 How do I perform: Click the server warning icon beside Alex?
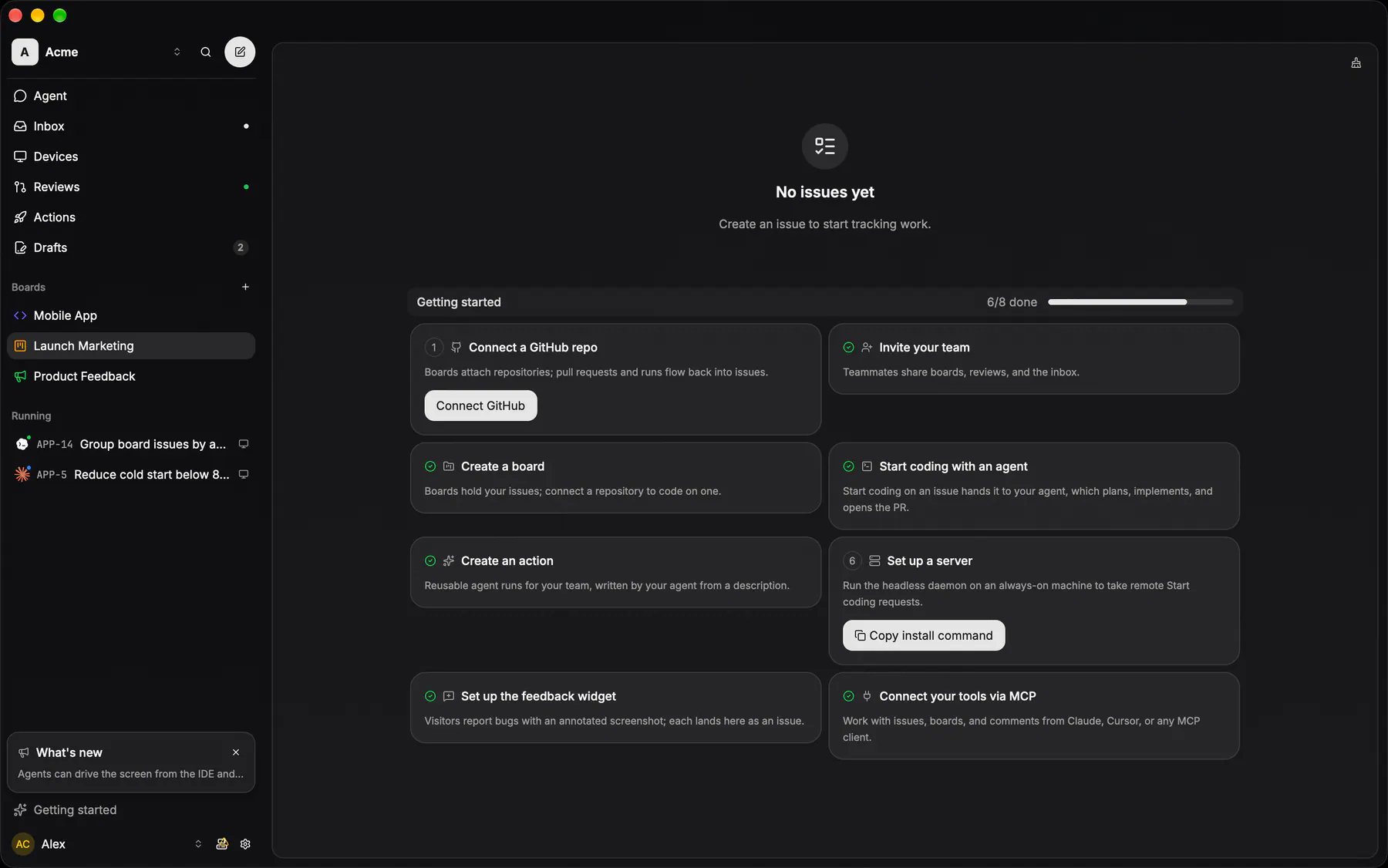pos(222,844)
